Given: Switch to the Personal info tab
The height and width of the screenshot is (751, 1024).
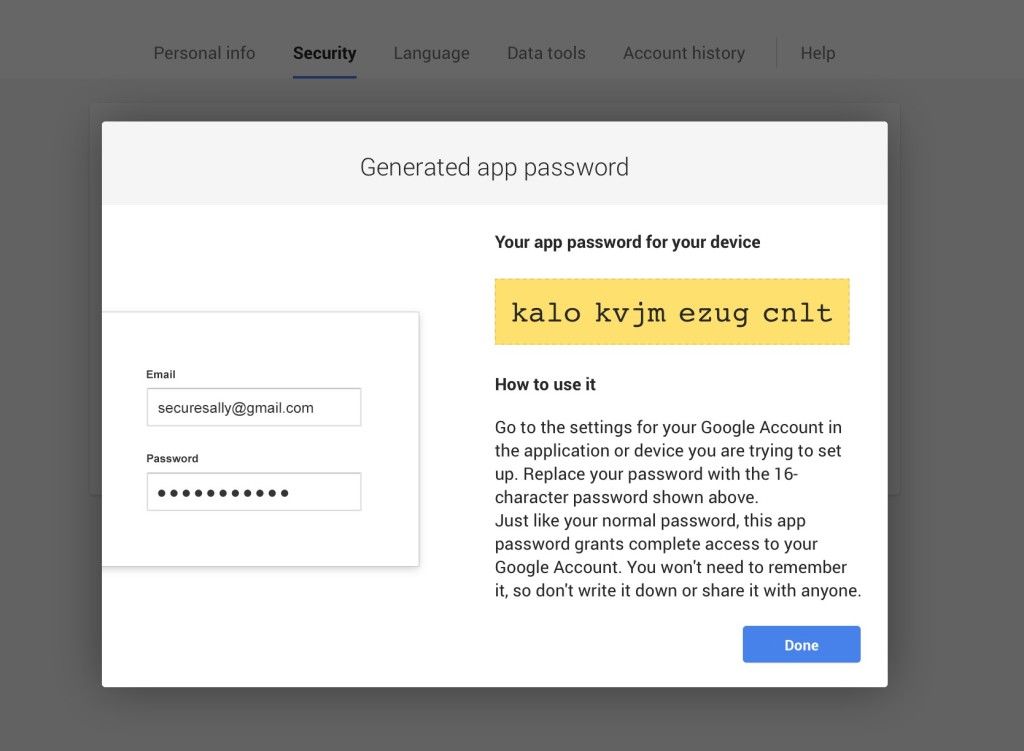Looking at the screenshot, I should point(204,53).
